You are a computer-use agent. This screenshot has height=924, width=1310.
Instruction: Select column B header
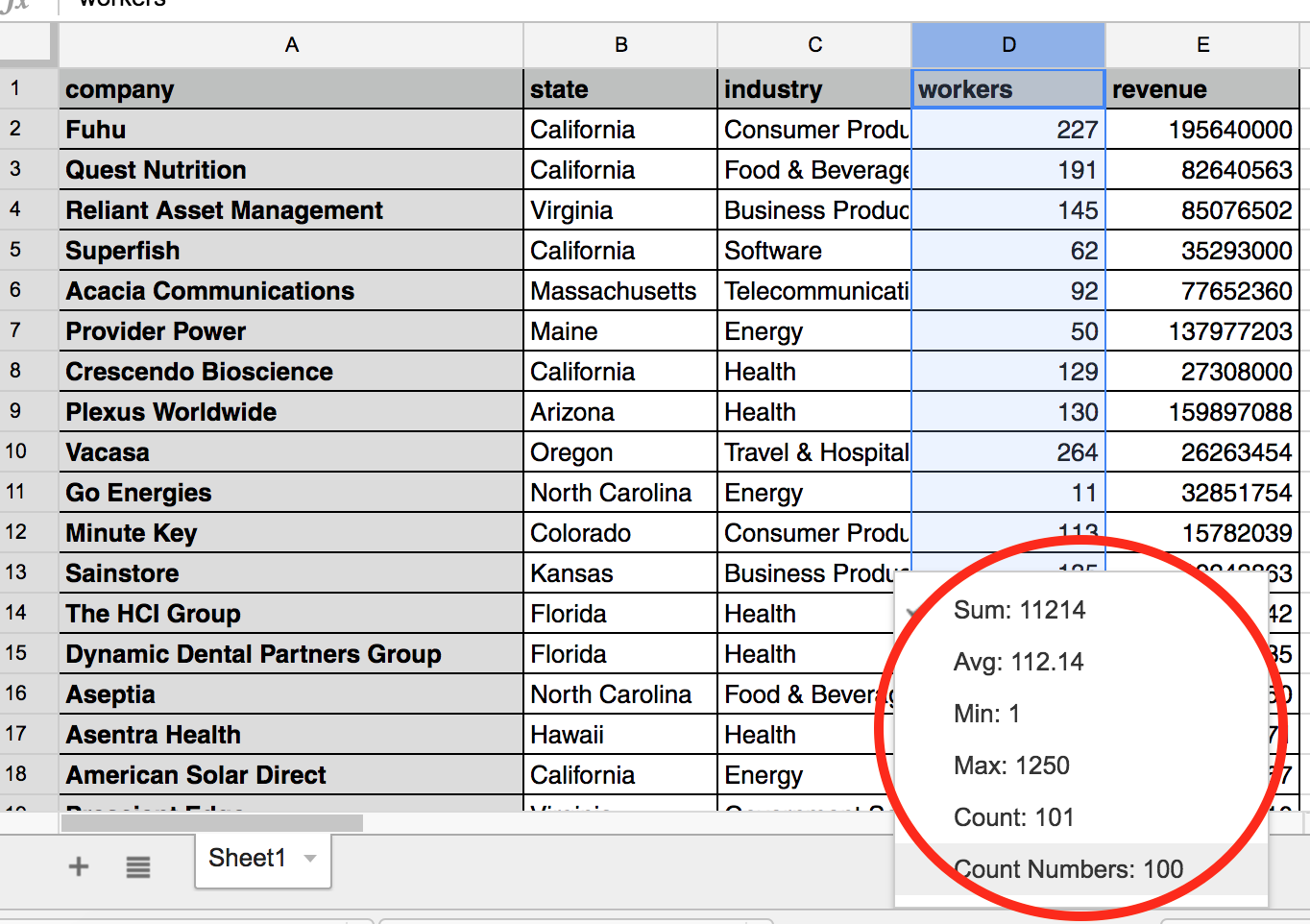click(621, 45)
